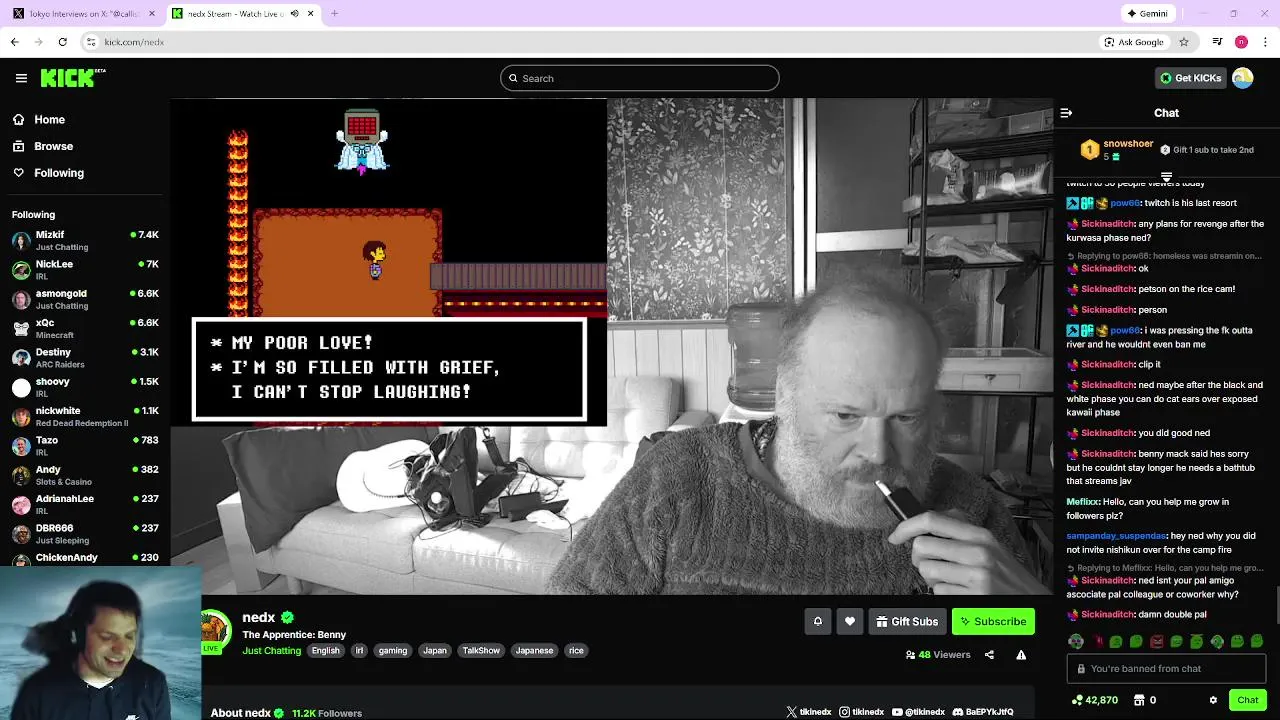Screen dimensions: 1280x720
Task: Focus the Kick search box
Action: [640, 78]
